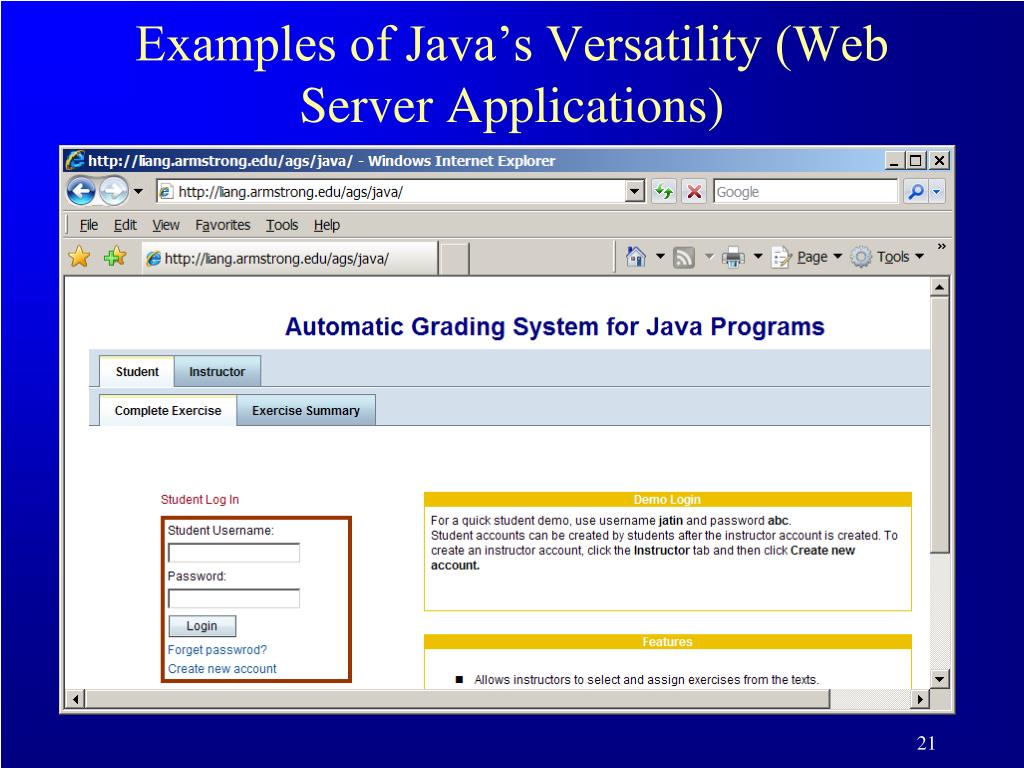Open the browser Home page
The width and height of the screenshot is (1024, 768).
[634, 256]
